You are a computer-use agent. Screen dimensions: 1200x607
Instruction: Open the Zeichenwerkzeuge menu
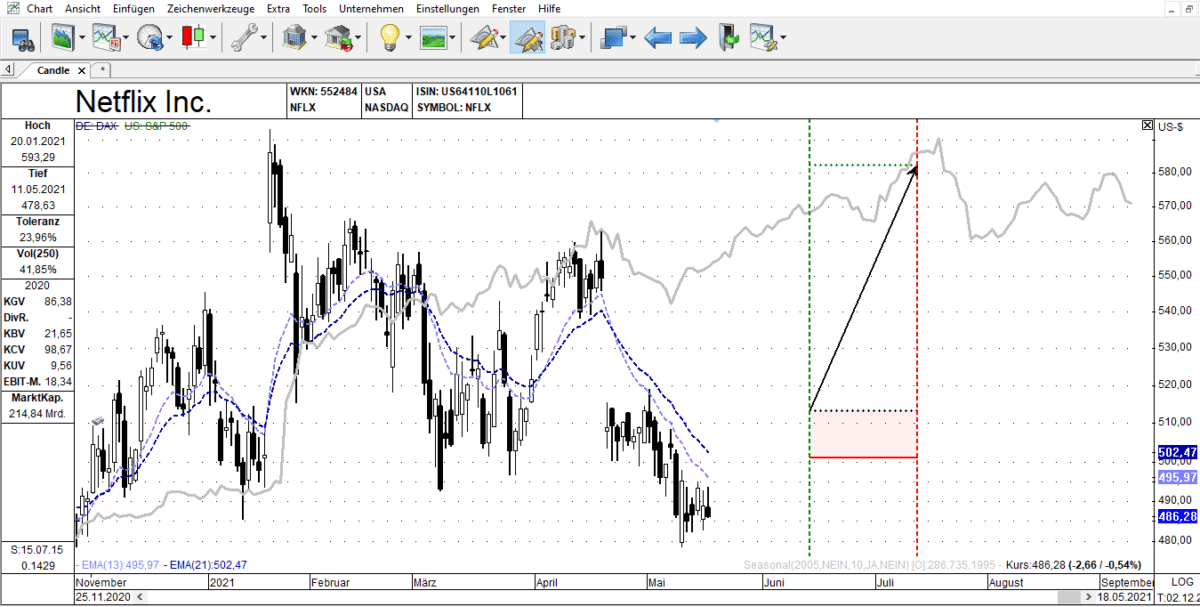coord(211,8)
